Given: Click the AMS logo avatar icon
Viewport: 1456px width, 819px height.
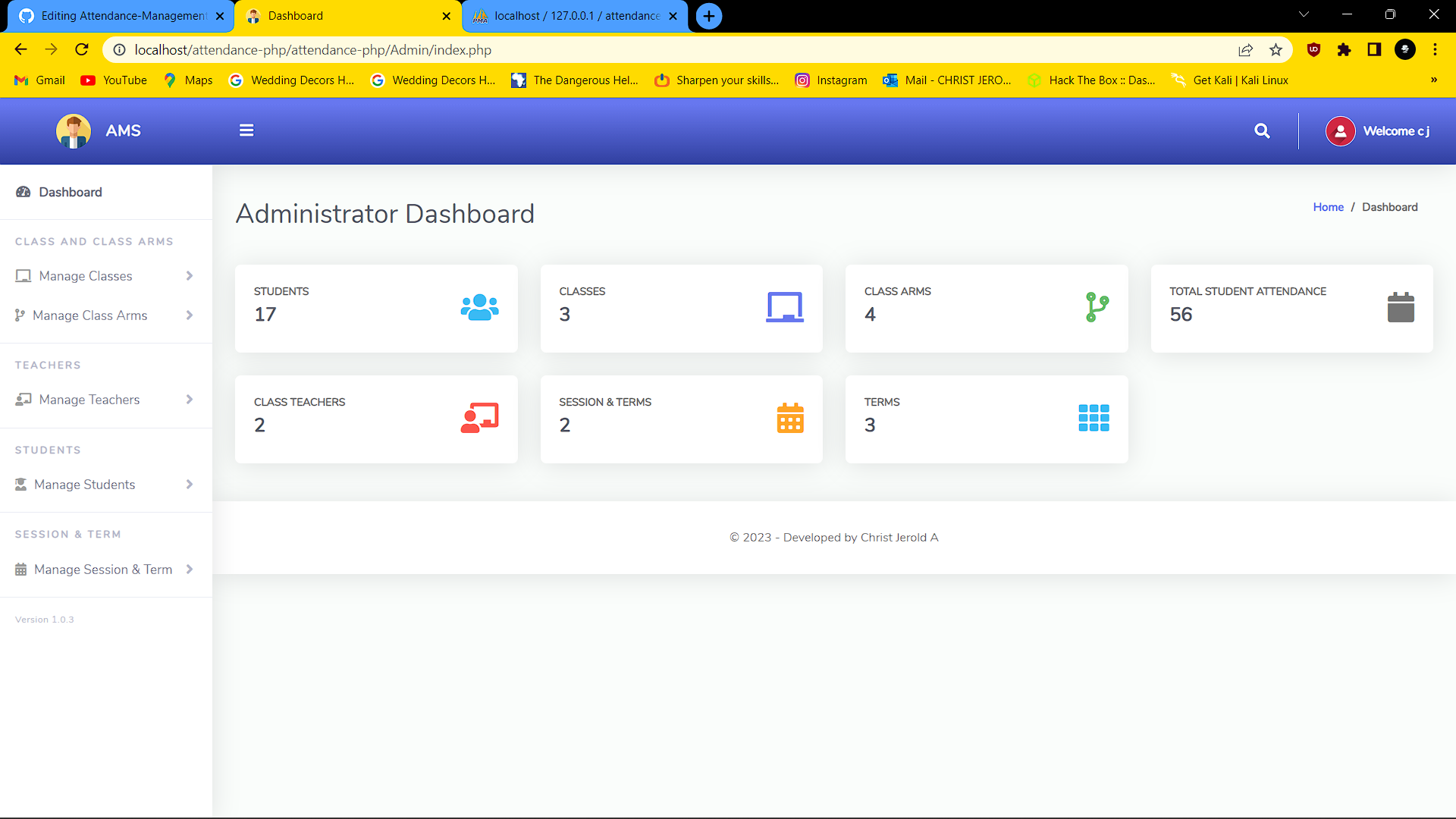Looking at the screenshot, I should [x=73, y=130].
